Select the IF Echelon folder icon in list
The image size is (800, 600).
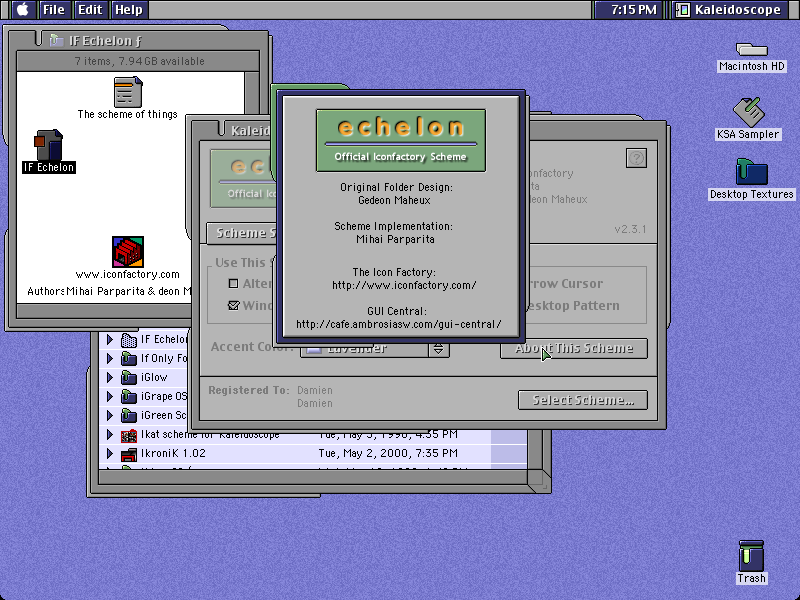[129, 340]
